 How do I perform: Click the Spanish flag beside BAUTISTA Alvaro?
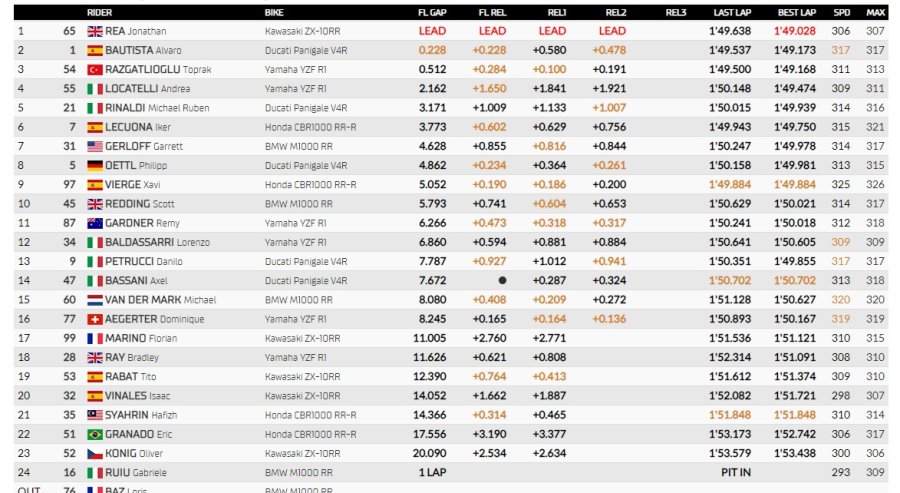pos(95,51)
